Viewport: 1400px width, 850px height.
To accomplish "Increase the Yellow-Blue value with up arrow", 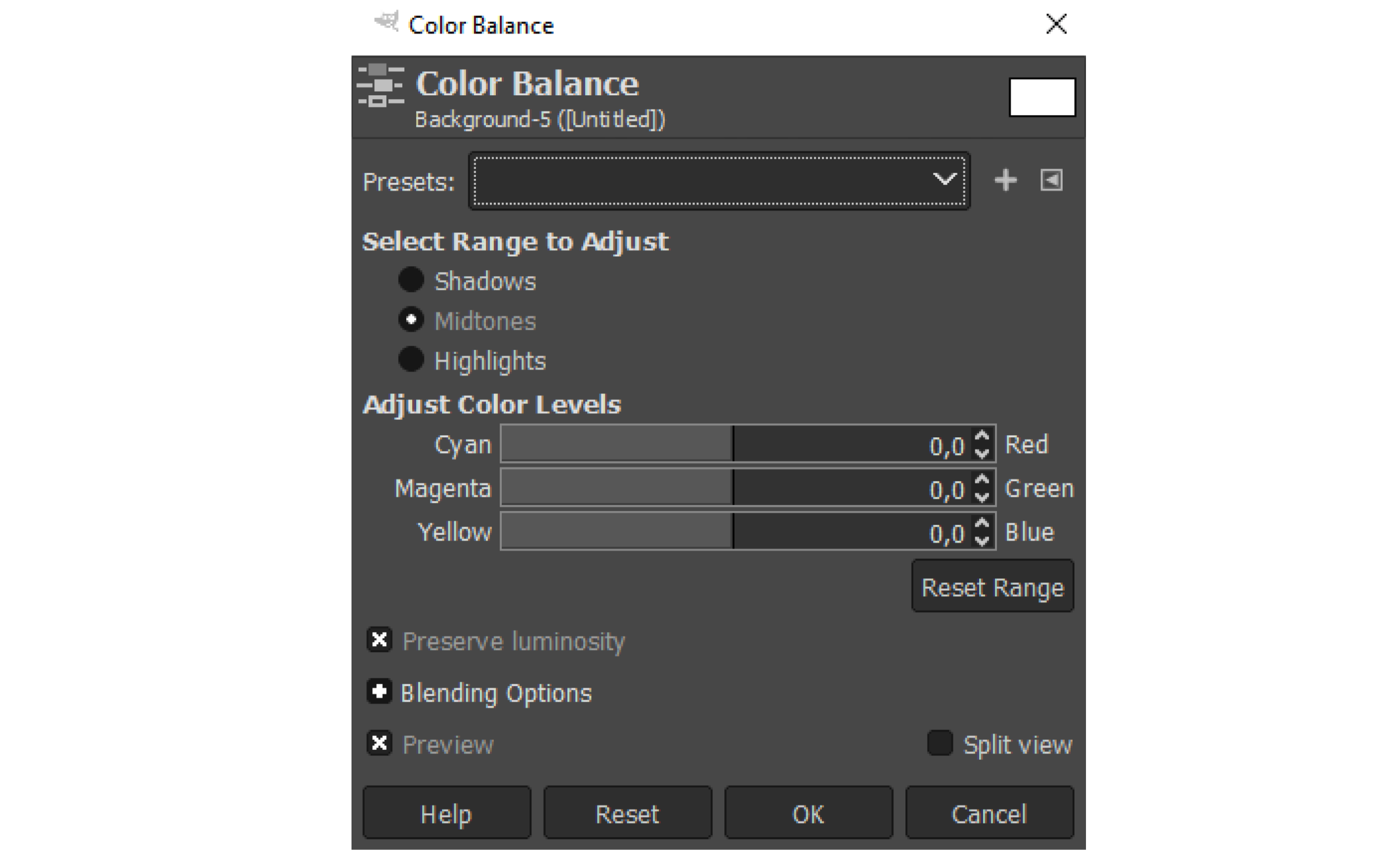I will coord(982,523).
